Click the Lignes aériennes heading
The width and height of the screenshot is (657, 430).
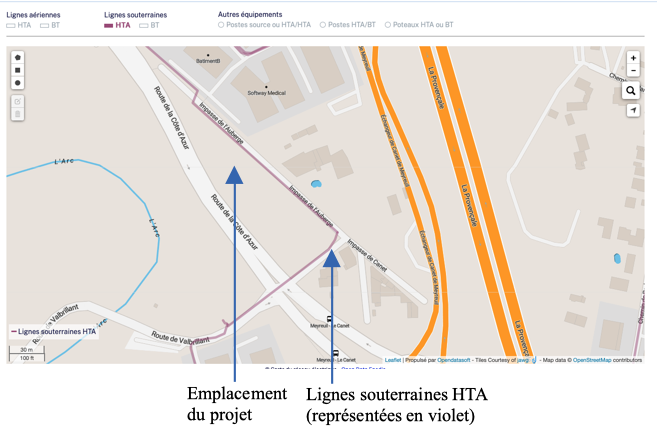pos(33,15)
